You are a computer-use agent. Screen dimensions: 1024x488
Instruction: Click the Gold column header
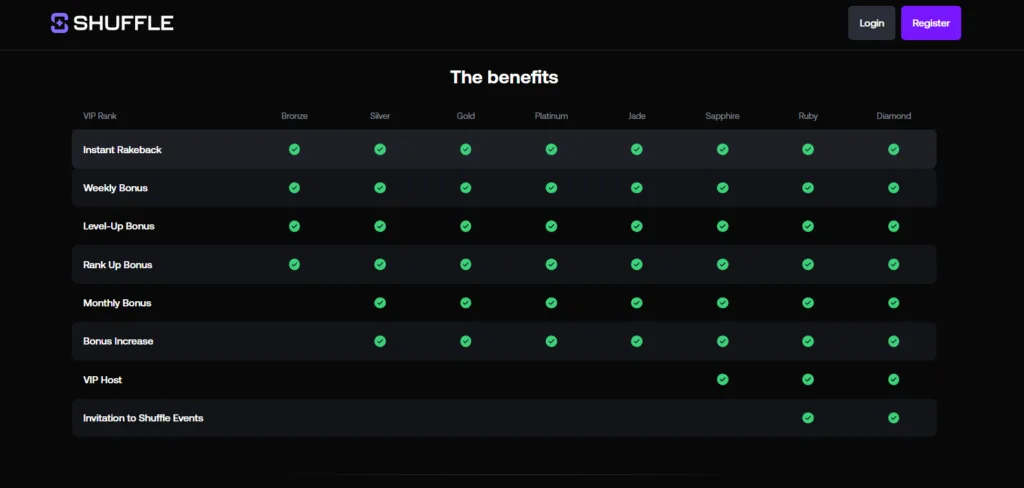click(466, 116)
